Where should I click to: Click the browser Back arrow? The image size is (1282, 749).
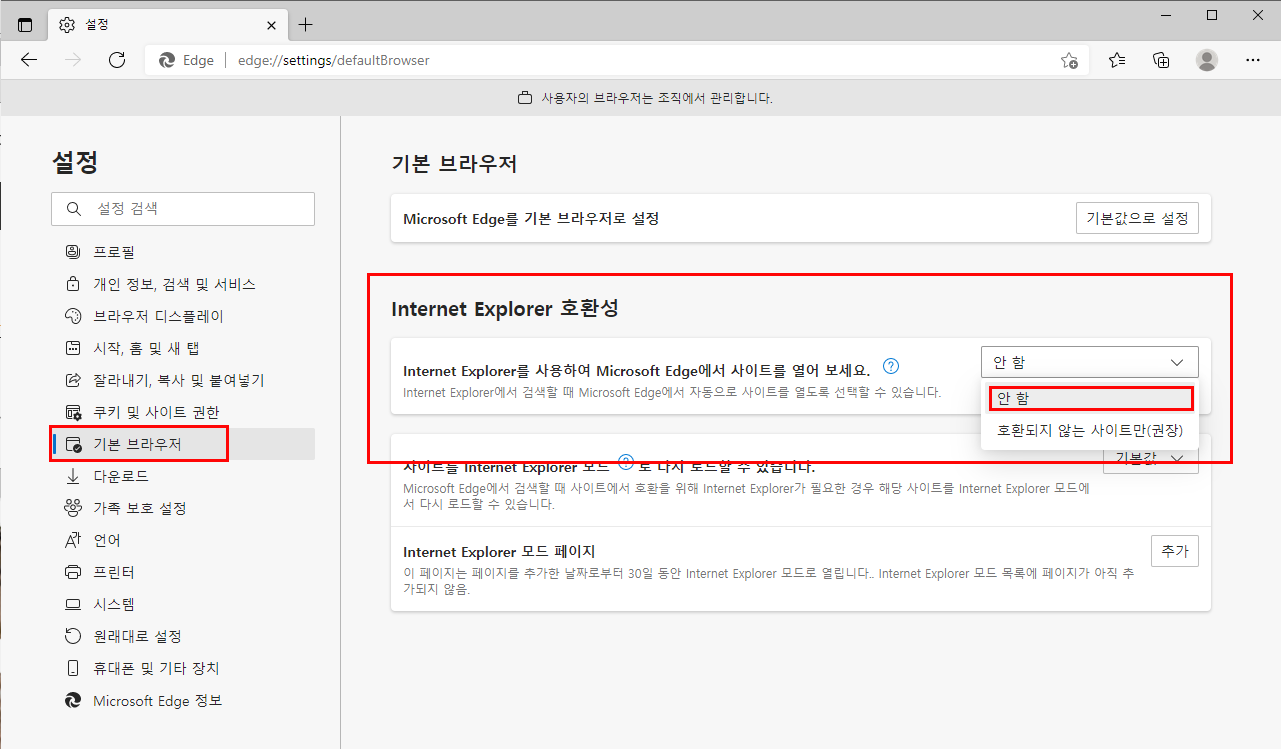[29, 60]
